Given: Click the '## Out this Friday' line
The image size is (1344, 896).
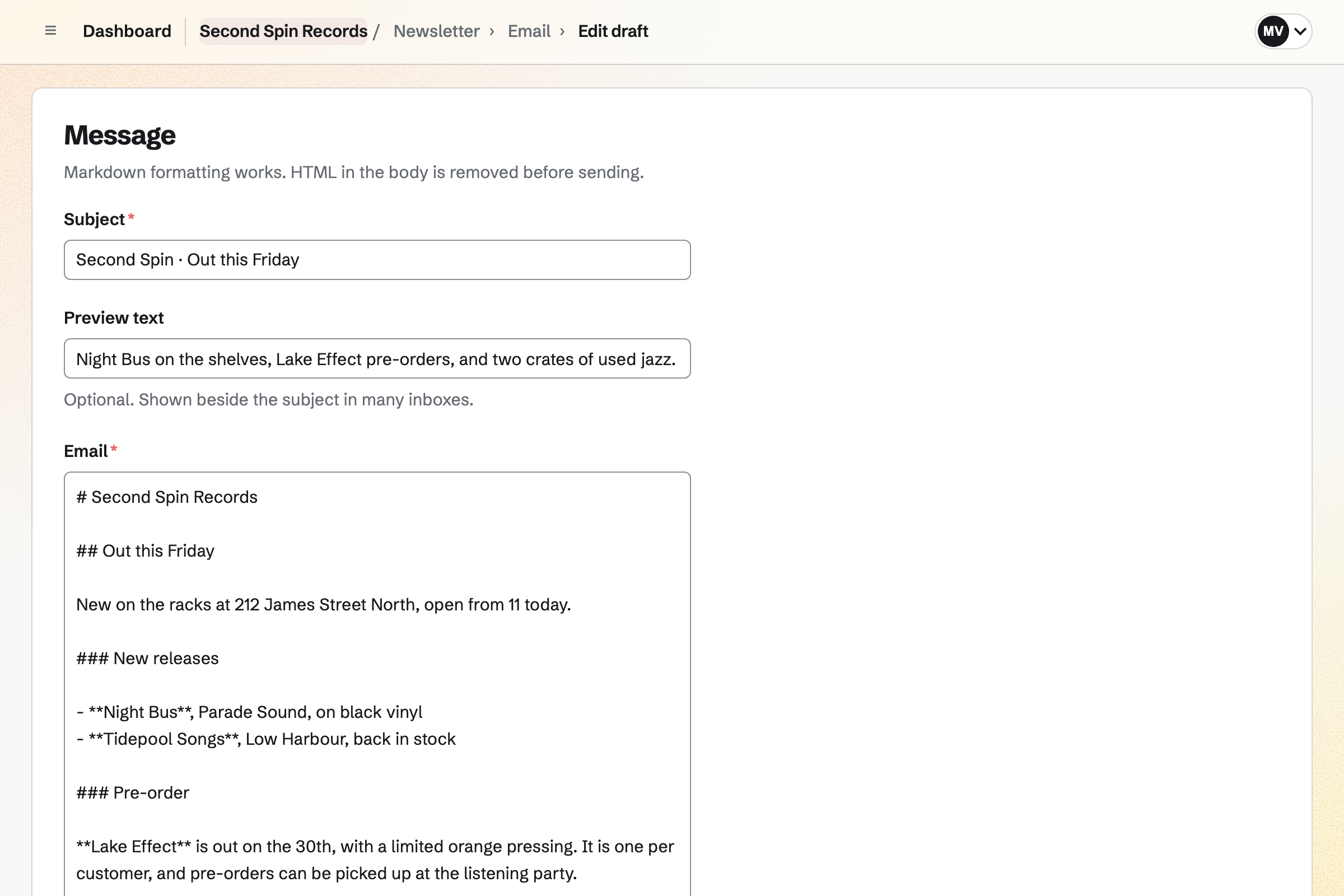Looking at the screenshot, I should (x=145, y=551).
